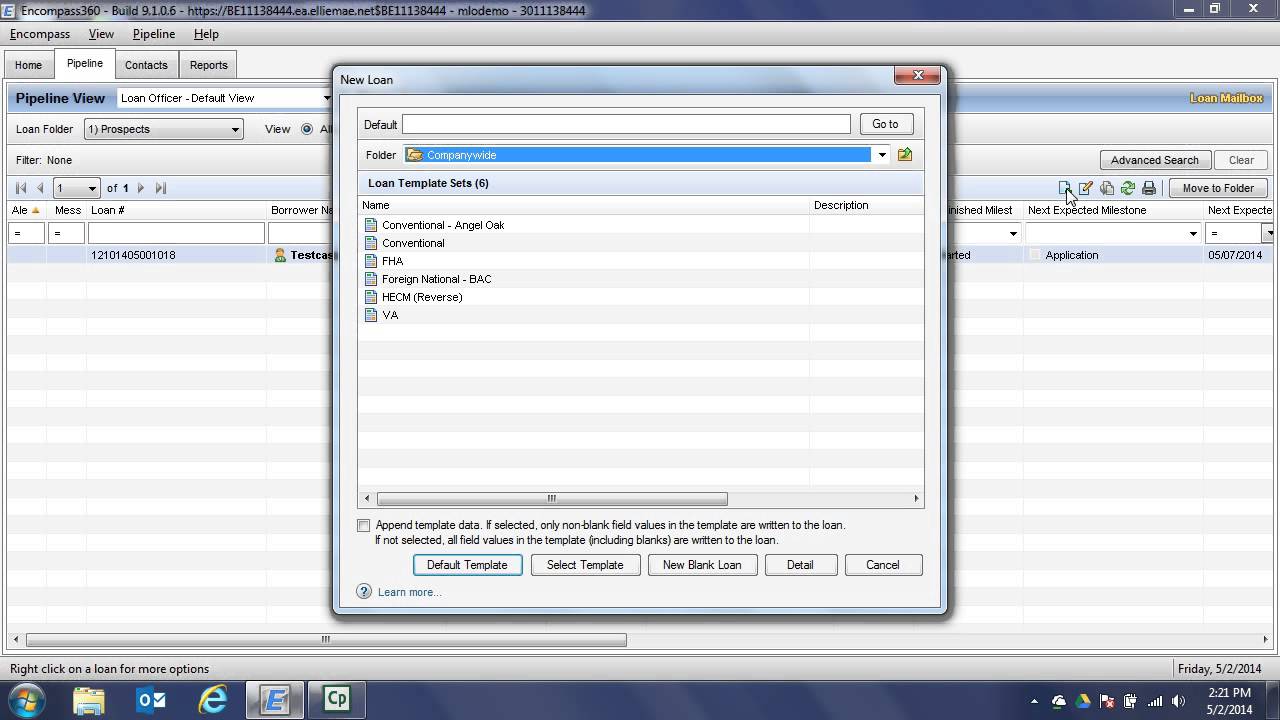
Task: Click the Select Template button
Action: tap(585, 565)
